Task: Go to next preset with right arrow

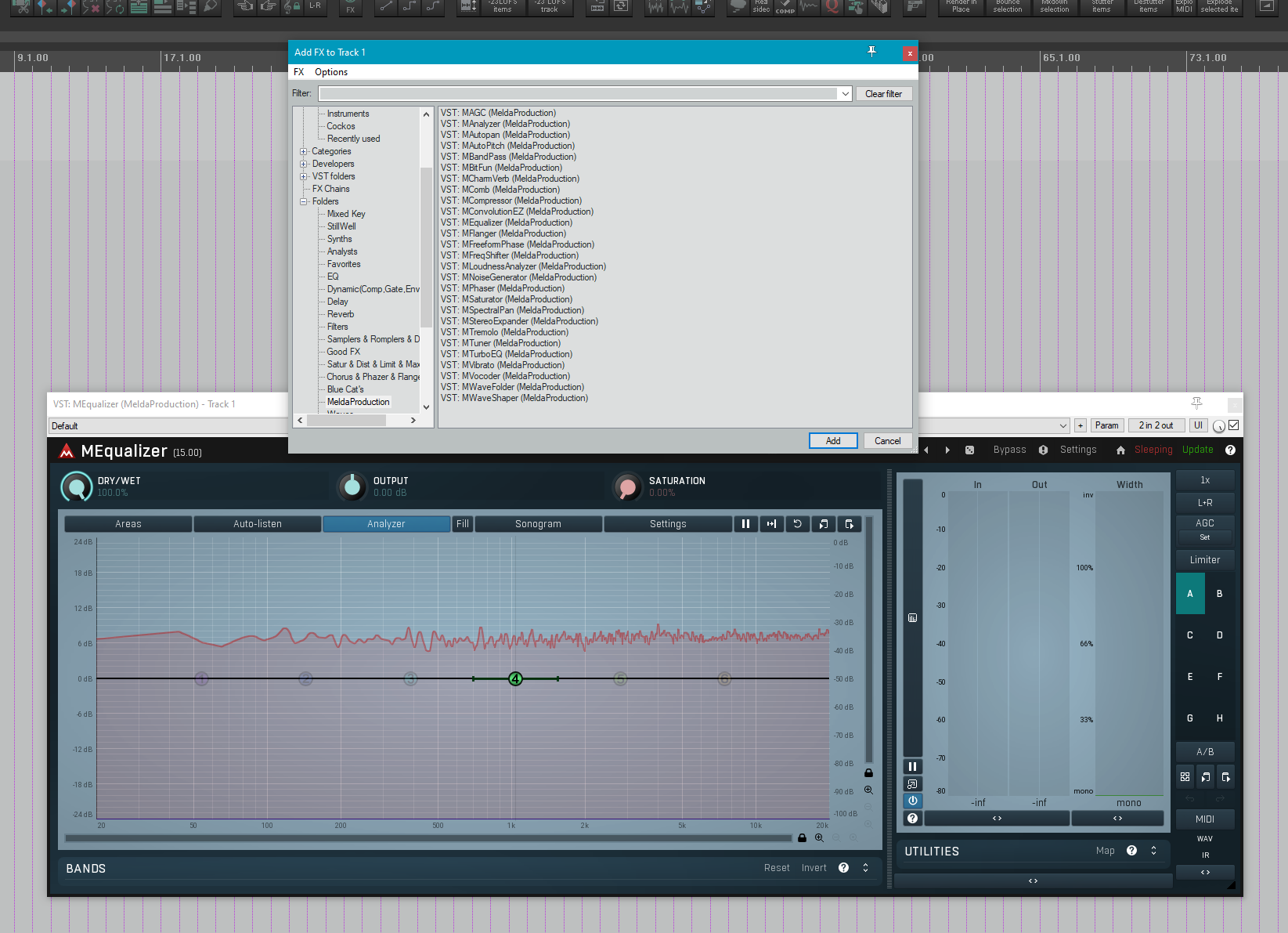Action: tap(947, 450)
